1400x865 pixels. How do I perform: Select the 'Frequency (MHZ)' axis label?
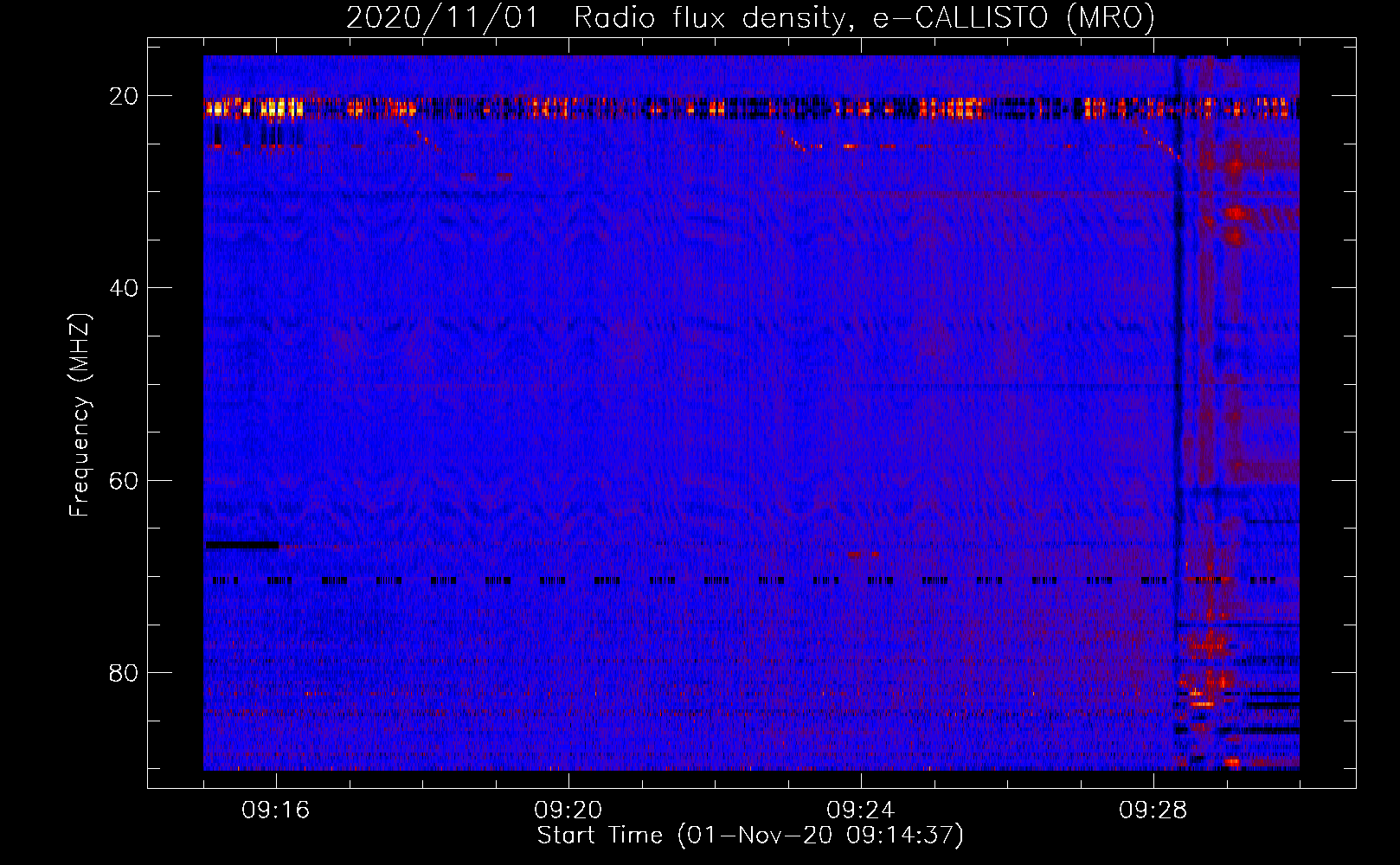pos(80,415)
